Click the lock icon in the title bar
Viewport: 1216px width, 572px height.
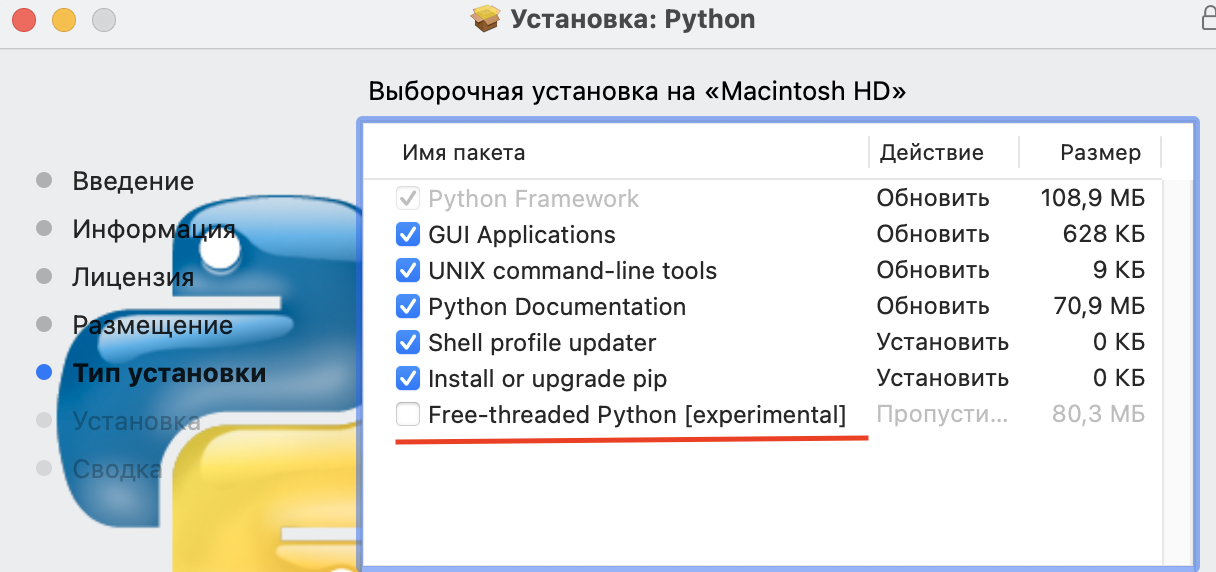tap(1207, 18)
